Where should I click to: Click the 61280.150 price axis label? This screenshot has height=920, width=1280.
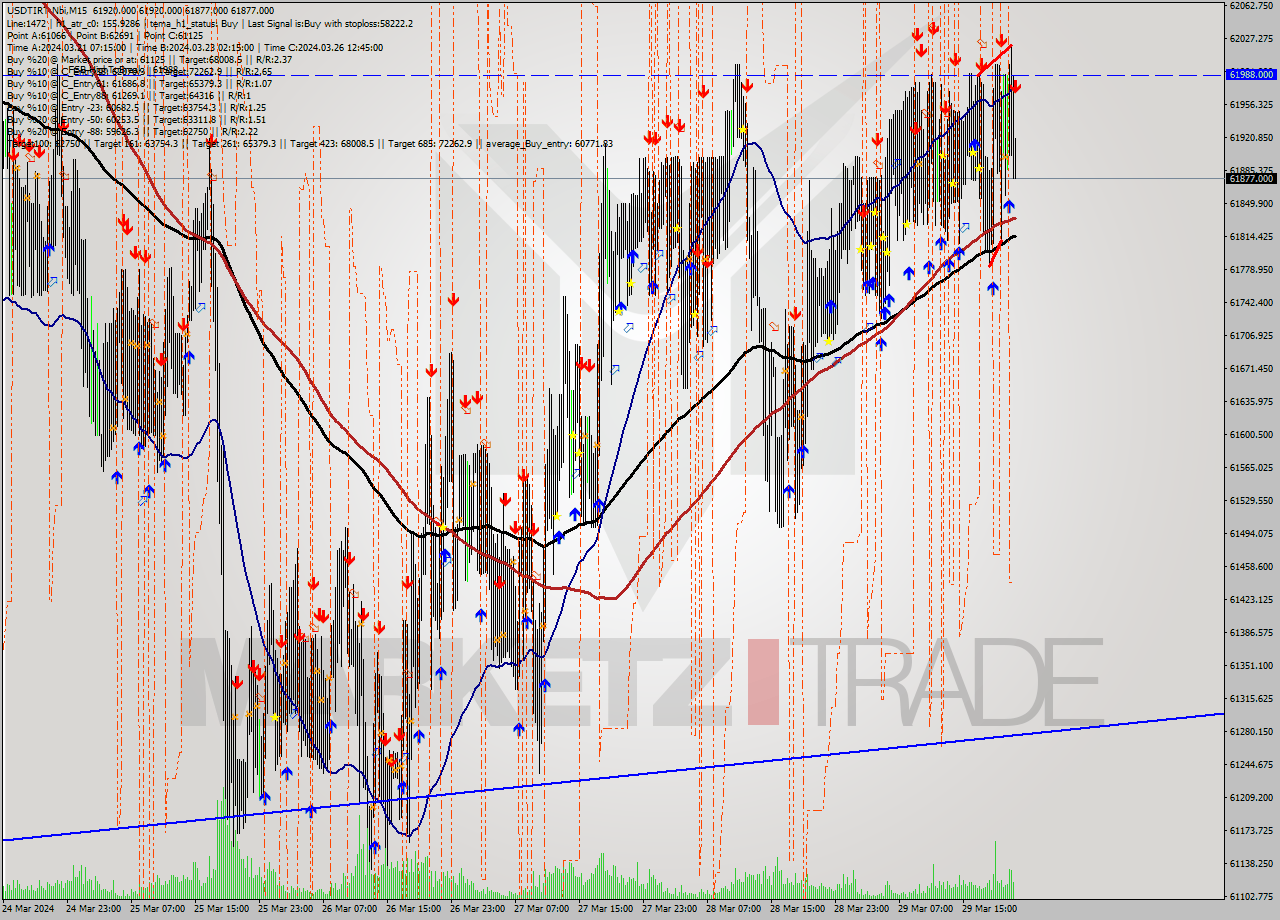pos(1251,731)
